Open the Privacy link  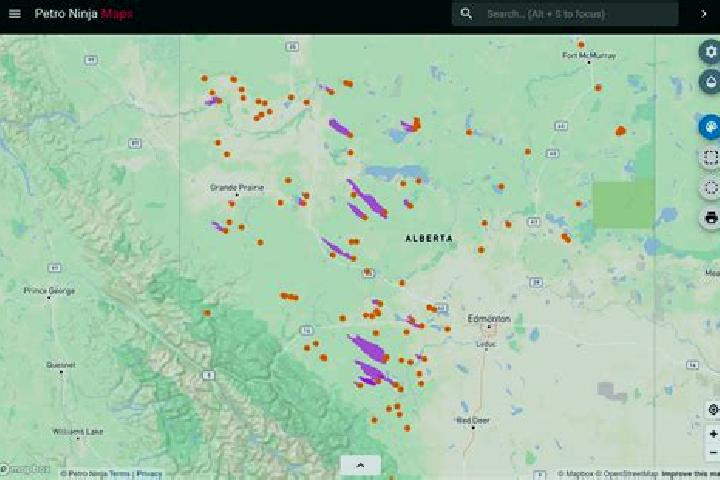[149, 474]
